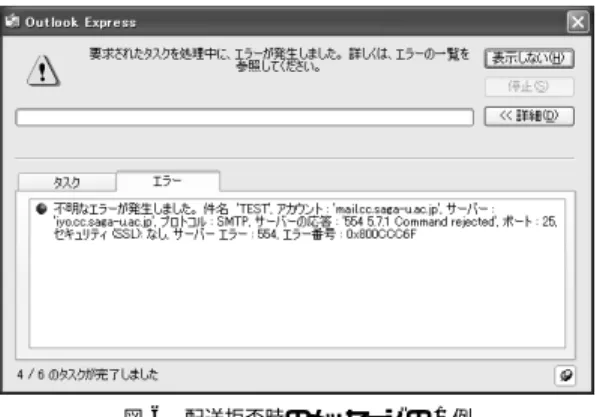The height and width of the screenshot is (417, 600).
Task: Collapse details with << 詳細(D) button
Action: pyautogui.click(x=529, y=116)
